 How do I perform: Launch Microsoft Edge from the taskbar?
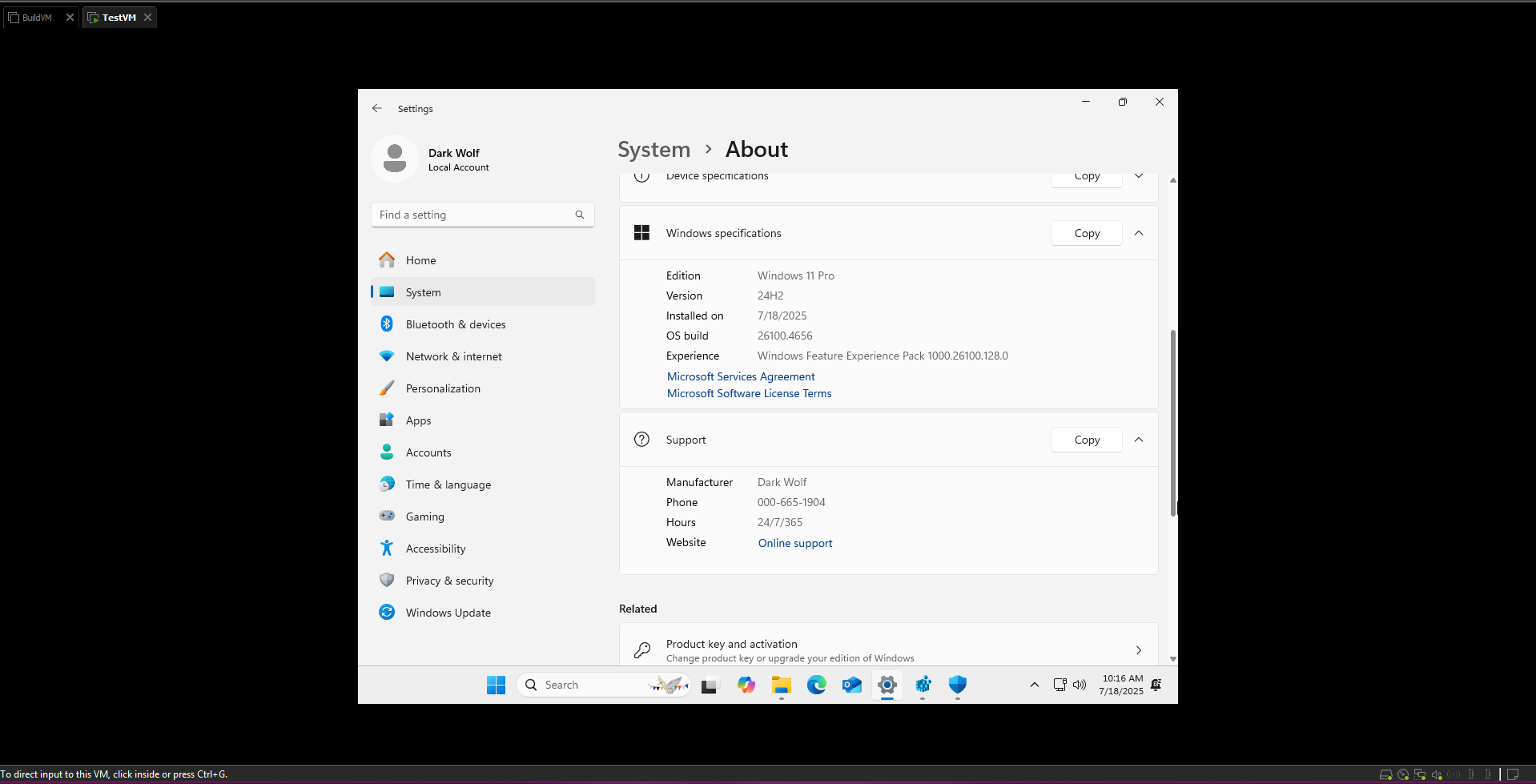817,685
